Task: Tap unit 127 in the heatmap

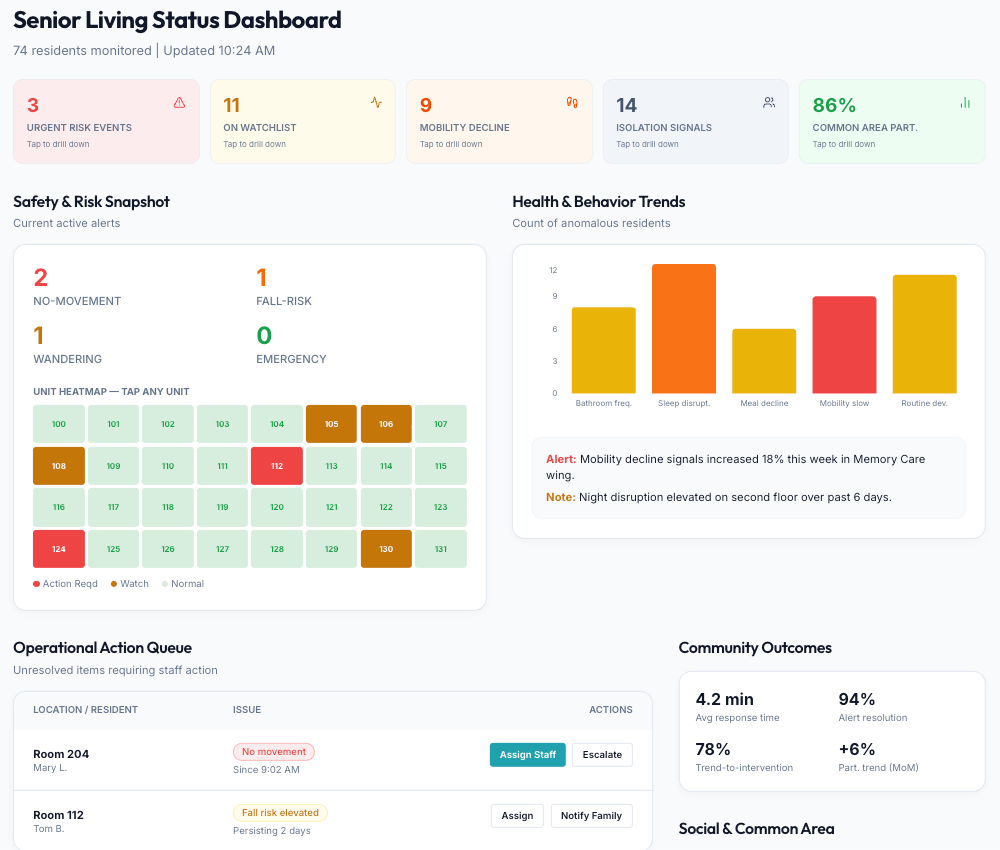Action: pyautogui.click(x=223, y=549)
